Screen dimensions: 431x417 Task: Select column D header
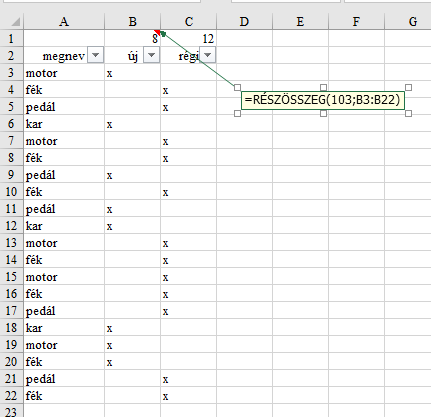tap(244, 22)
